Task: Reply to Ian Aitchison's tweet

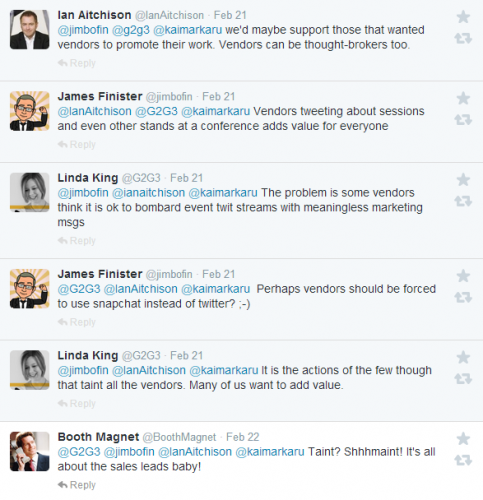Action: (x=77, y=63)
